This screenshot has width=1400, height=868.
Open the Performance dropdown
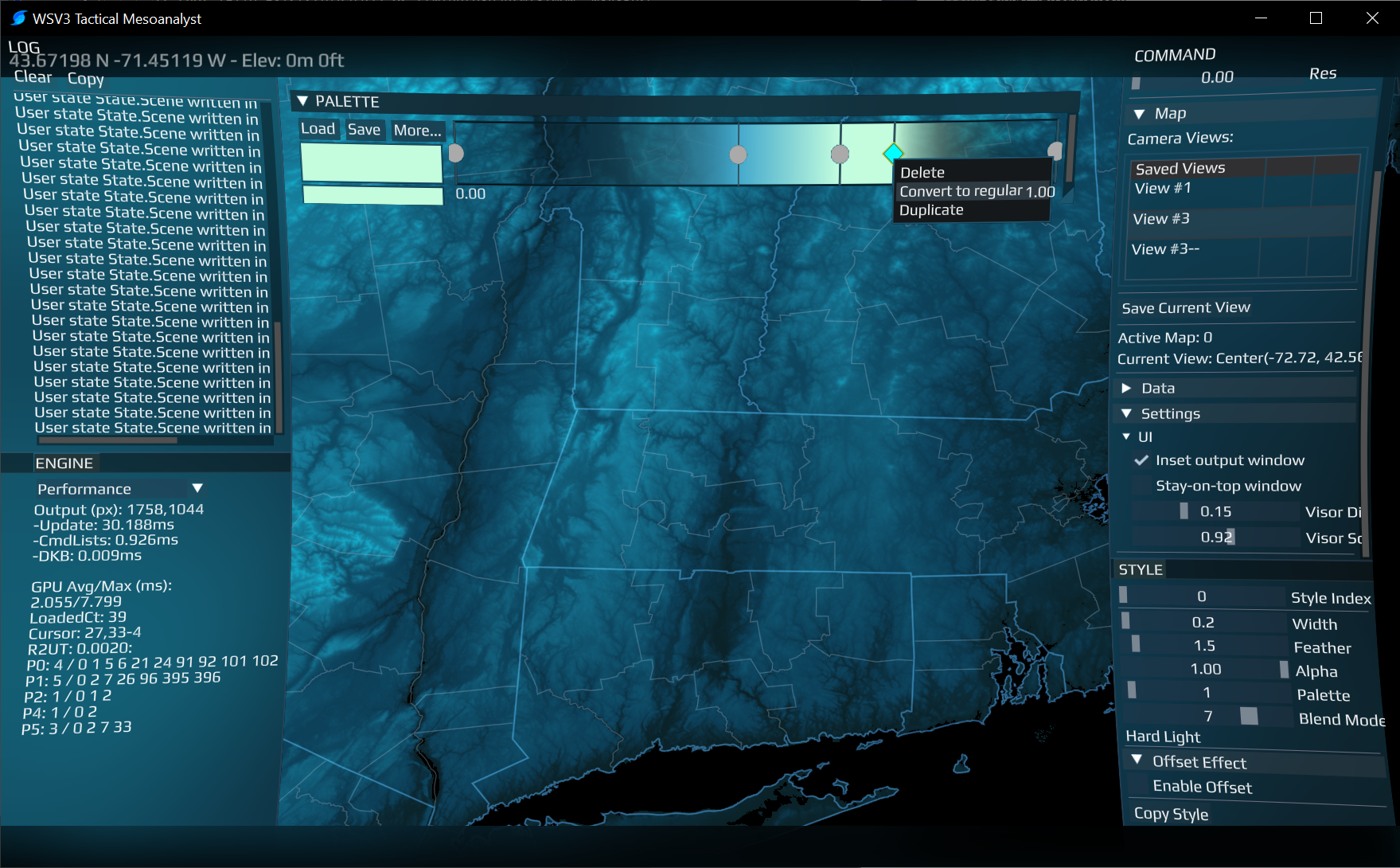point(197,488)
